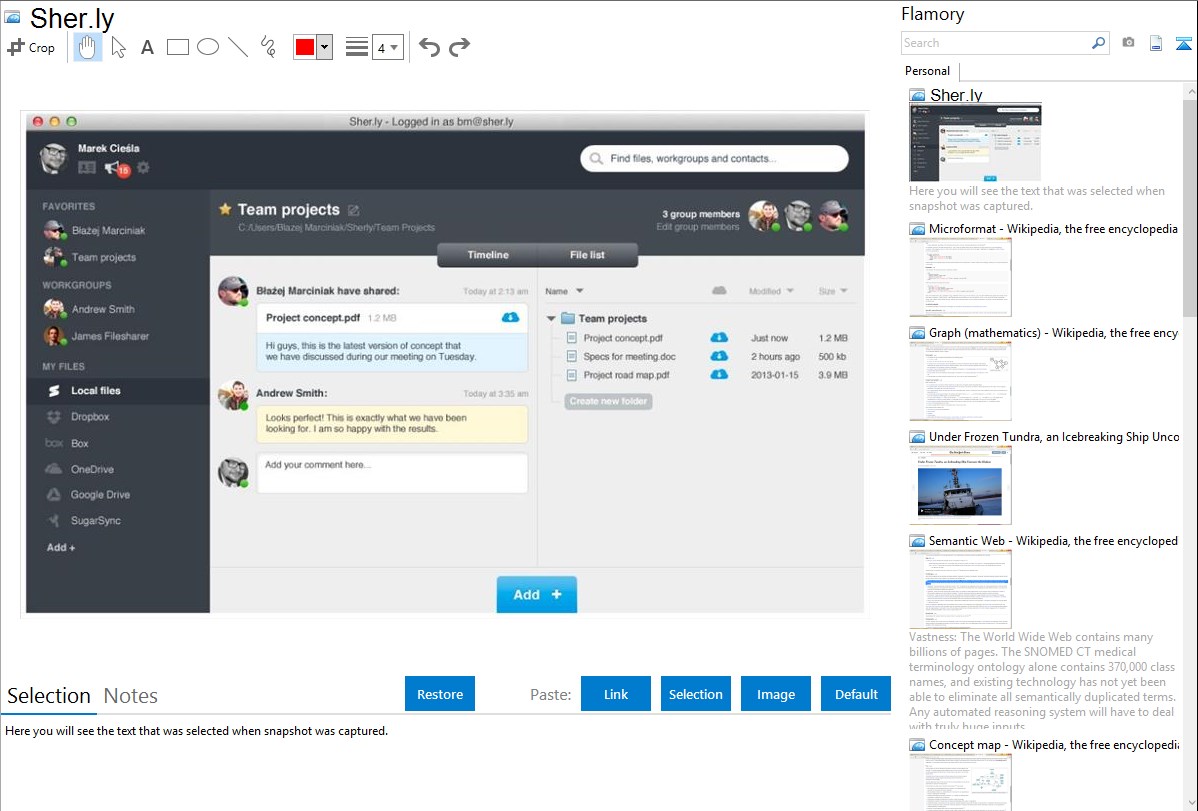The image size is (1198, 811).
Task: Open the line width 4 dropdown
Action: (x=387, y=48)
